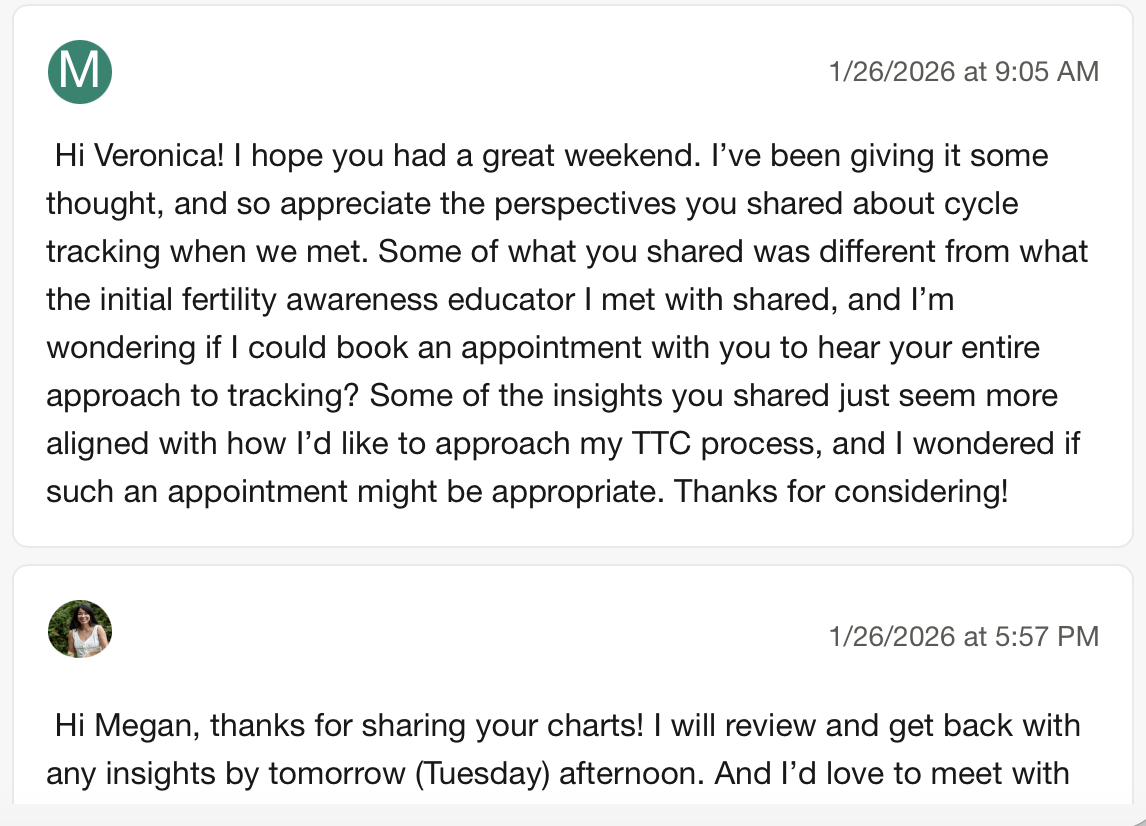Click the phrase 'approach to tracking?'
Image resolution: width=1146 pixels, height=826 pixels.
pyautogui.click(x=202, y=395)
